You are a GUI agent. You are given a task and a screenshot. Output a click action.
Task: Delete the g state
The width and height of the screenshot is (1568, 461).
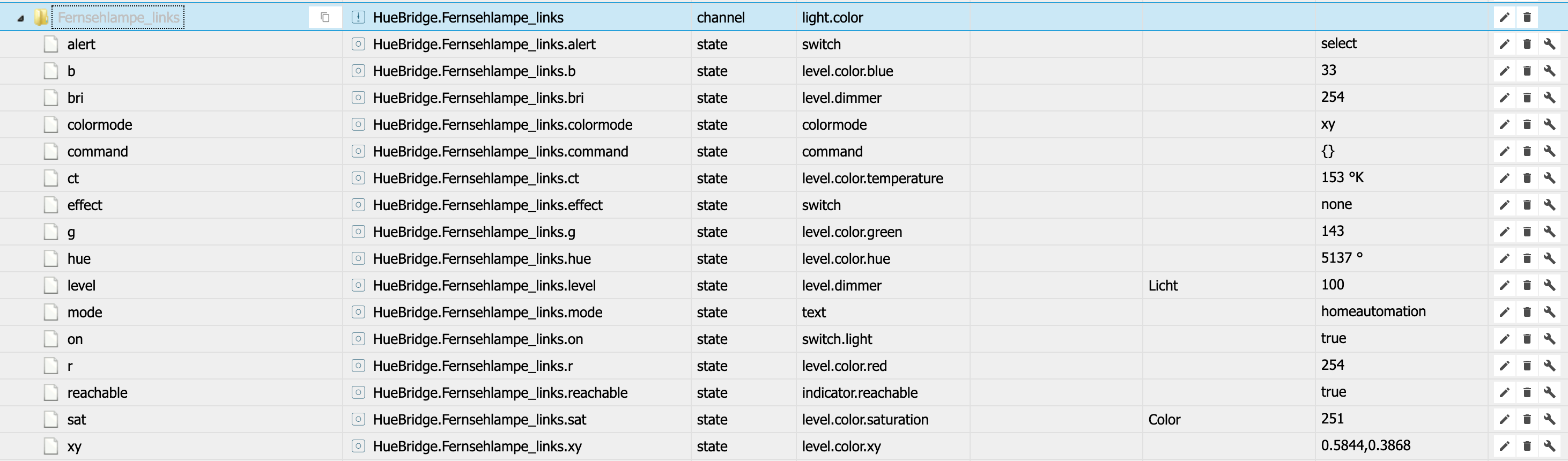pos(1527,232)
